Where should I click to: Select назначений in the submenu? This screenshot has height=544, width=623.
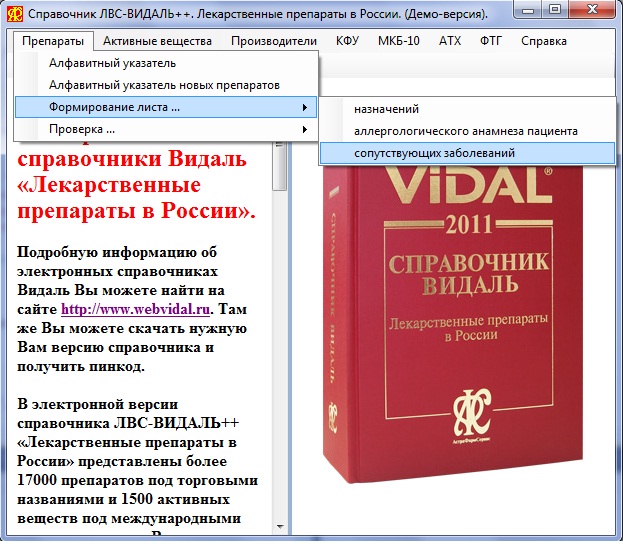coord(467,109)
